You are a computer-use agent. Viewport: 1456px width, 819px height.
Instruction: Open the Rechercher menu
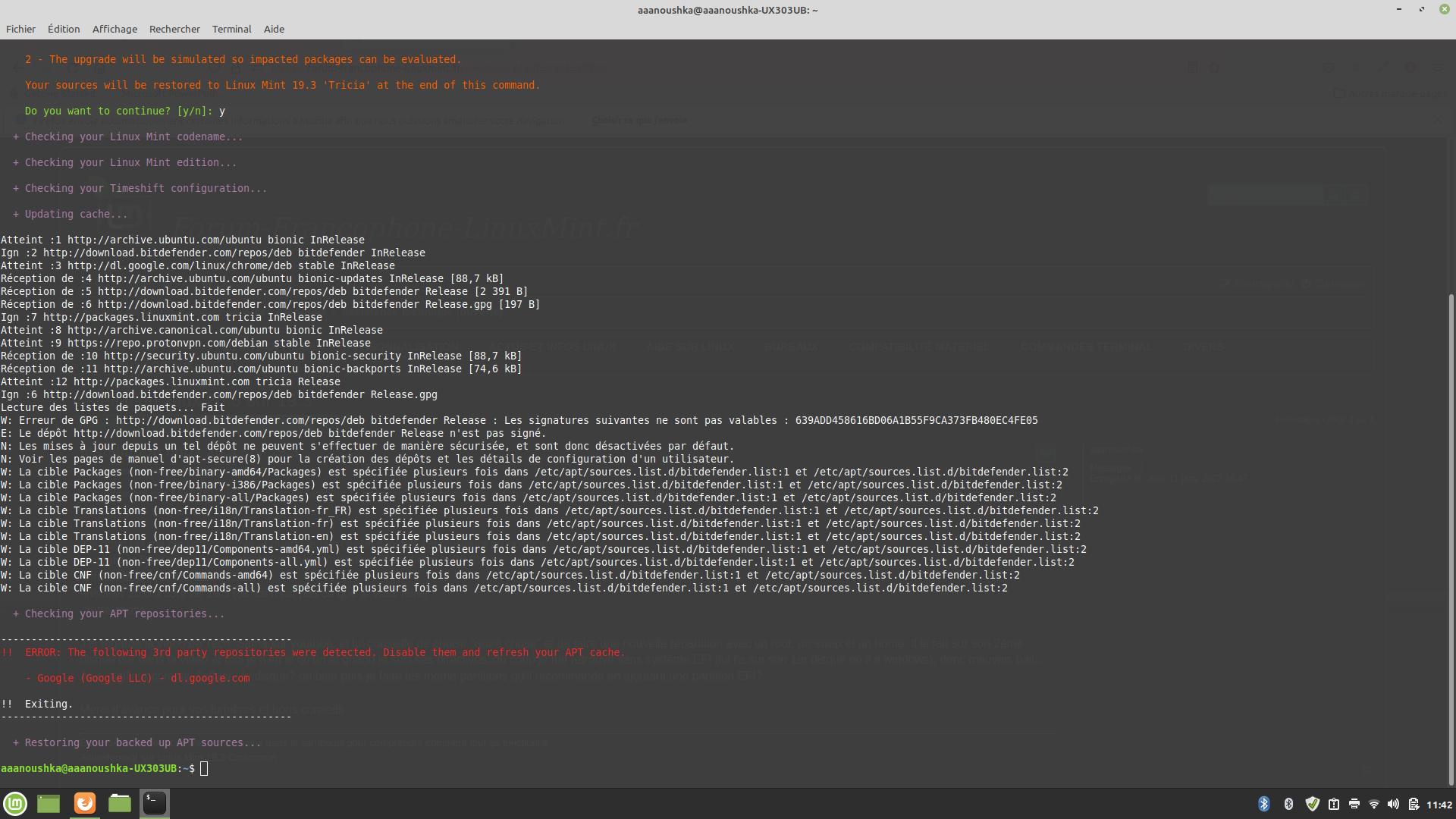coord(174,29)
